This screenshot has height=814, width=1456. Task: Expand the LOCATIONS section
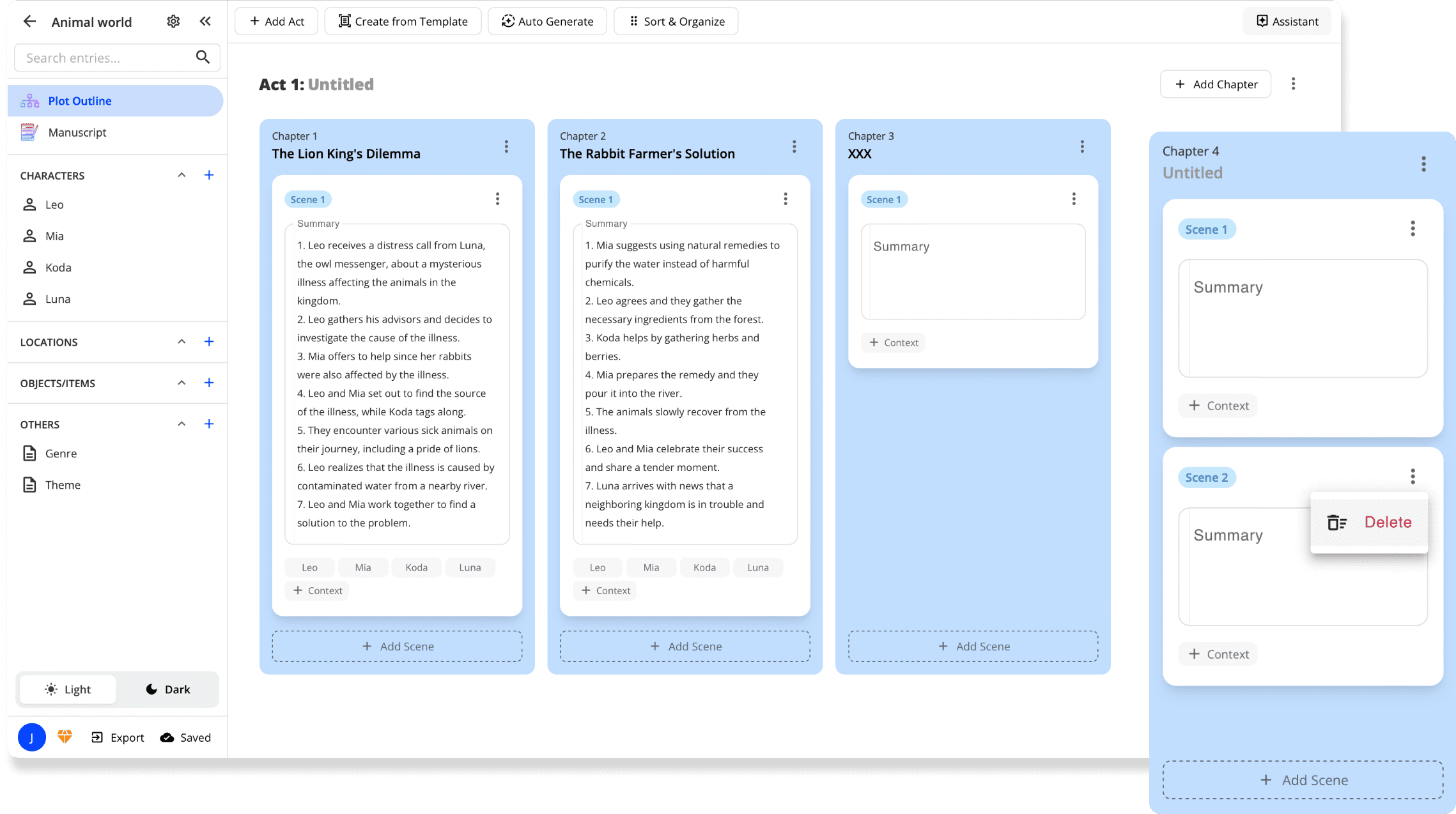181,342
